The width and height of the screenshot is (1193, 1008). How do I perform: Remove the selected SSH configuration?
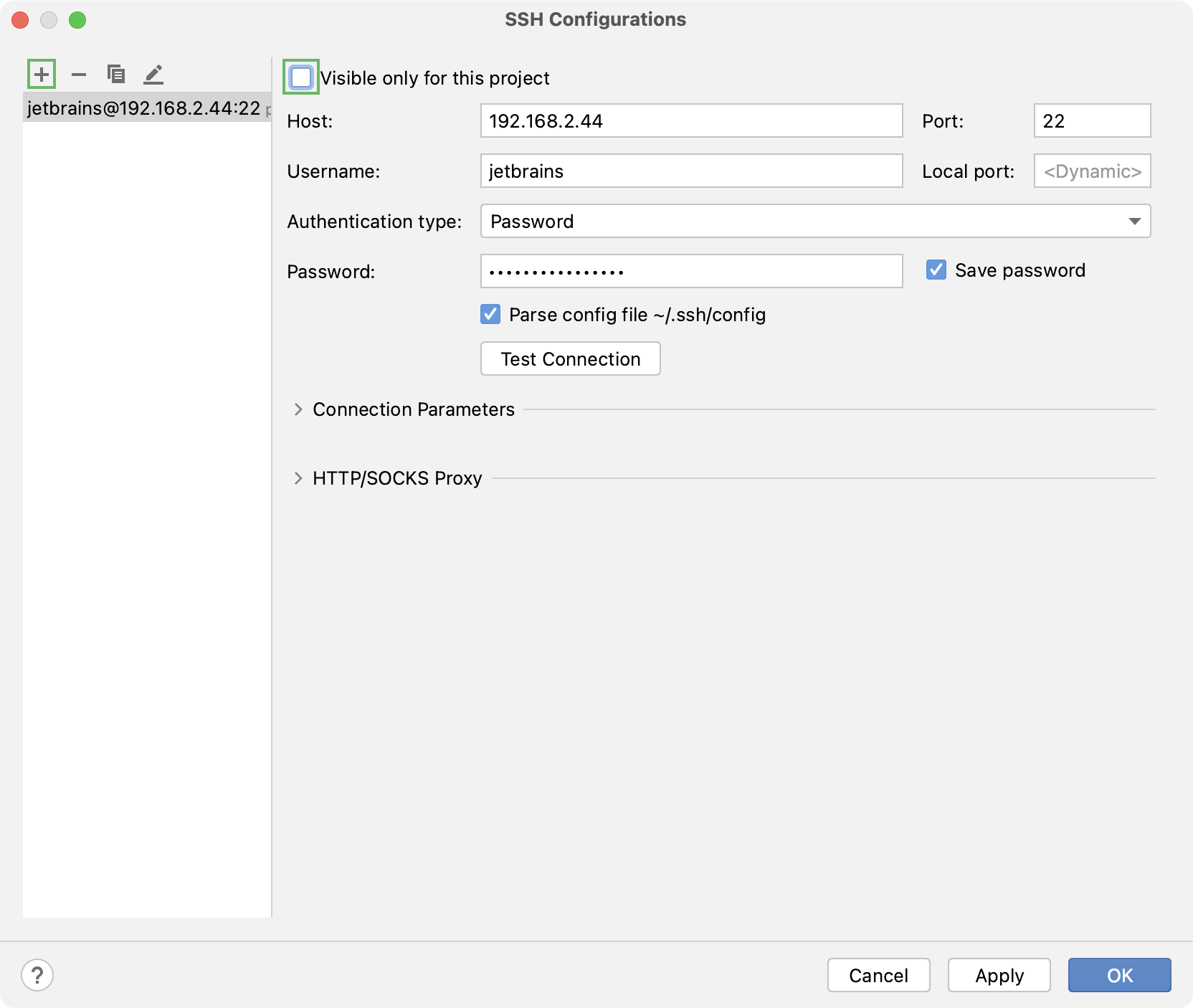pos(79,74)
